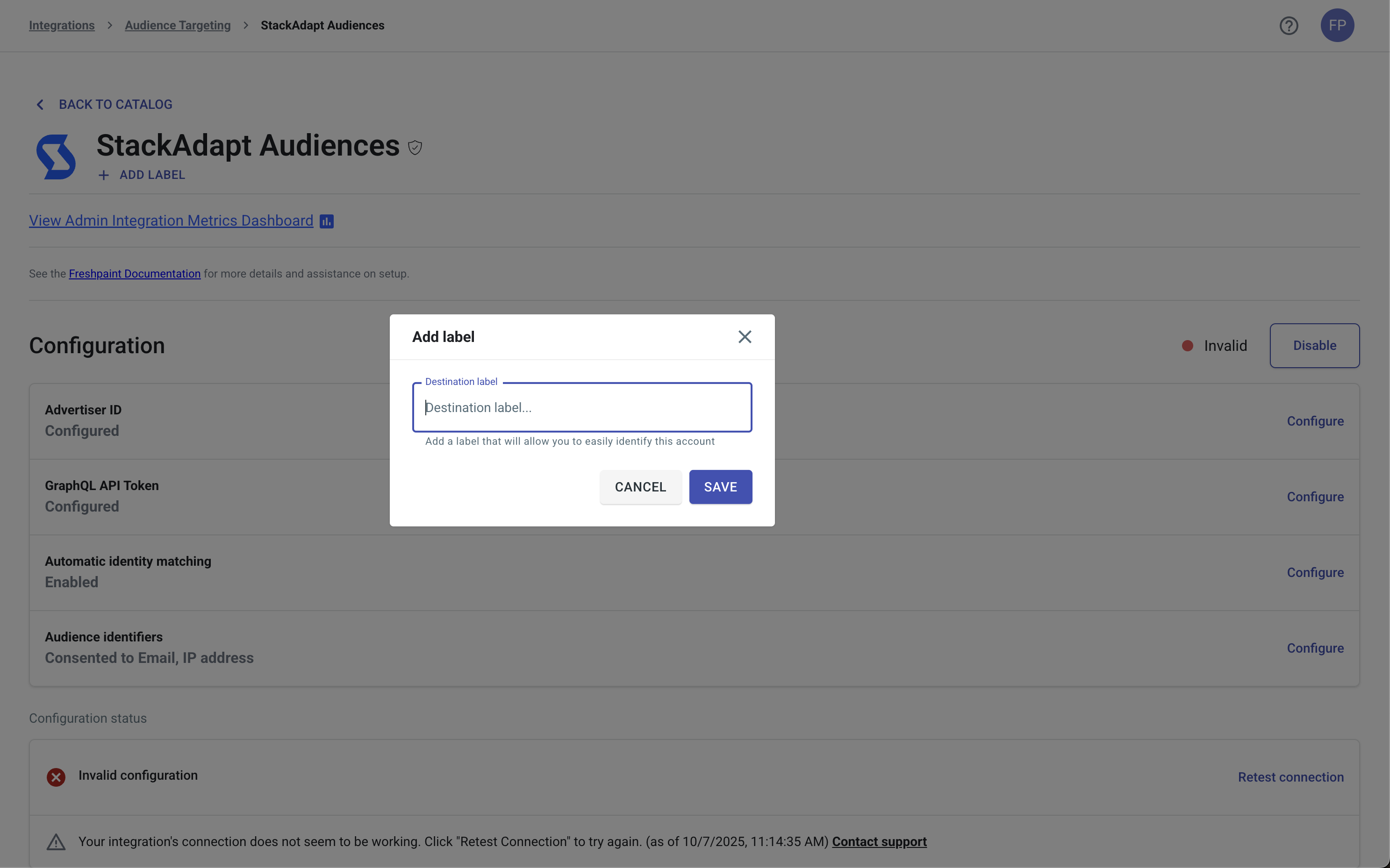
Task: Open the Freshpaint Documentation link
Action: [x=135, y=274]
